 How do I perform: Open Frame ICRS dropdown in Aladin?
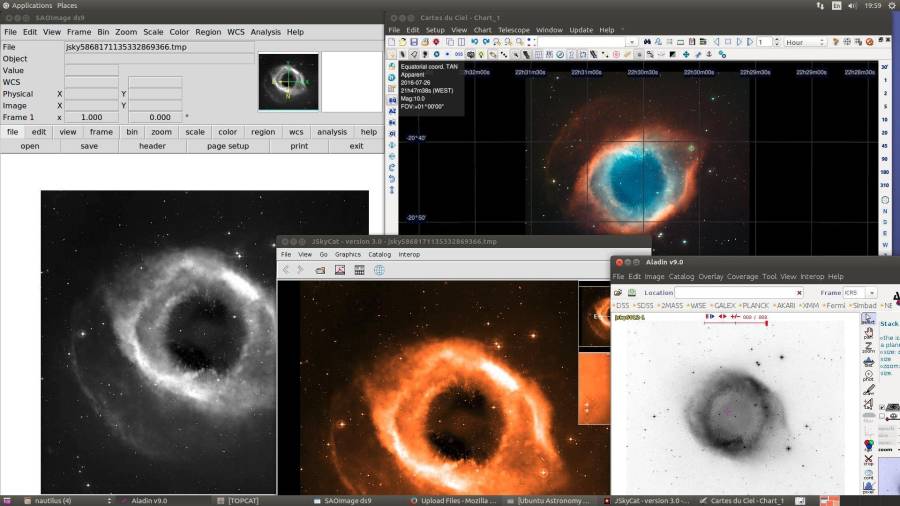pyautogui.click(x=872, y=293)
